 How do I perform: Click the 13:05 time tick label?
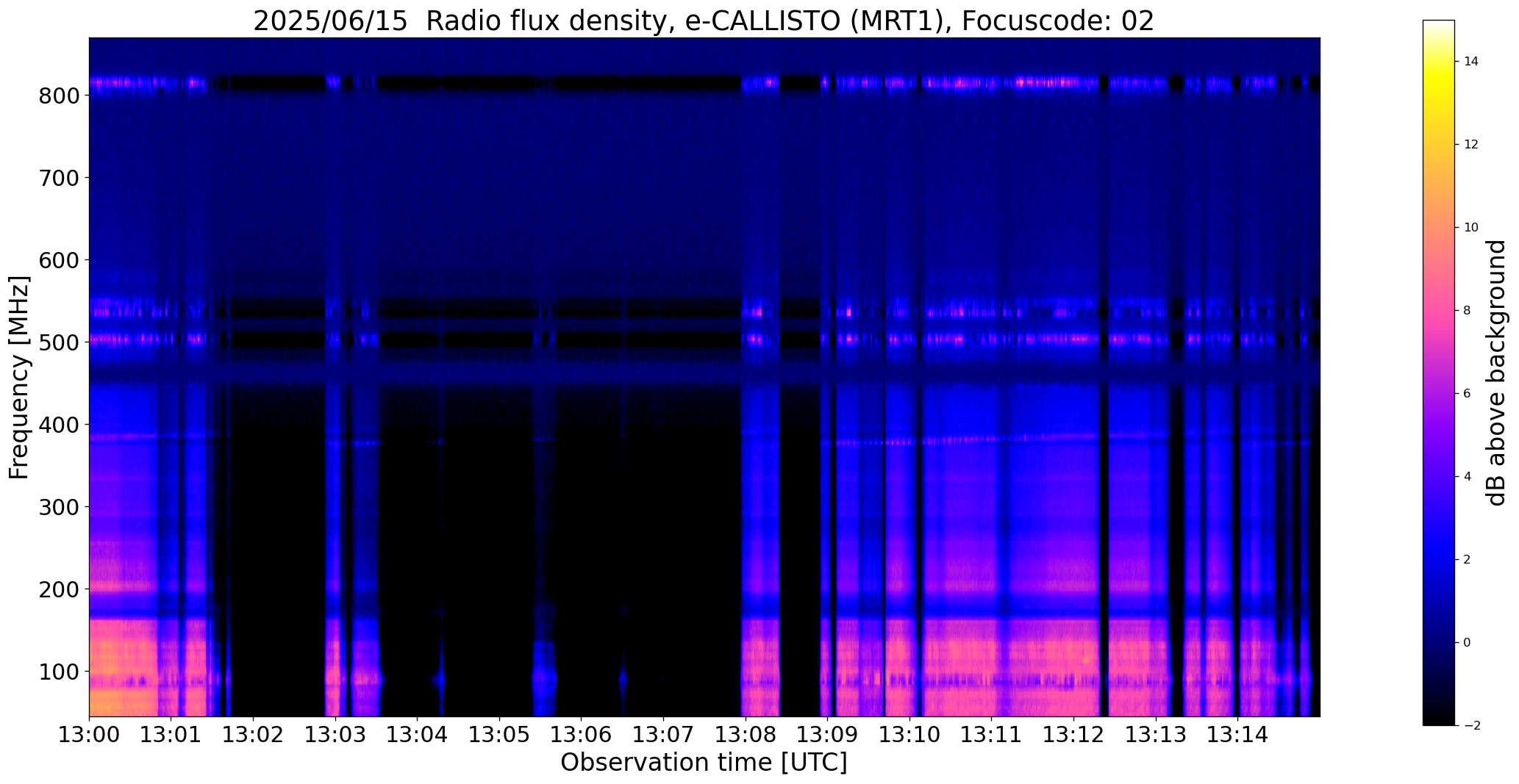pyautogui.click(x=500, y=736)
